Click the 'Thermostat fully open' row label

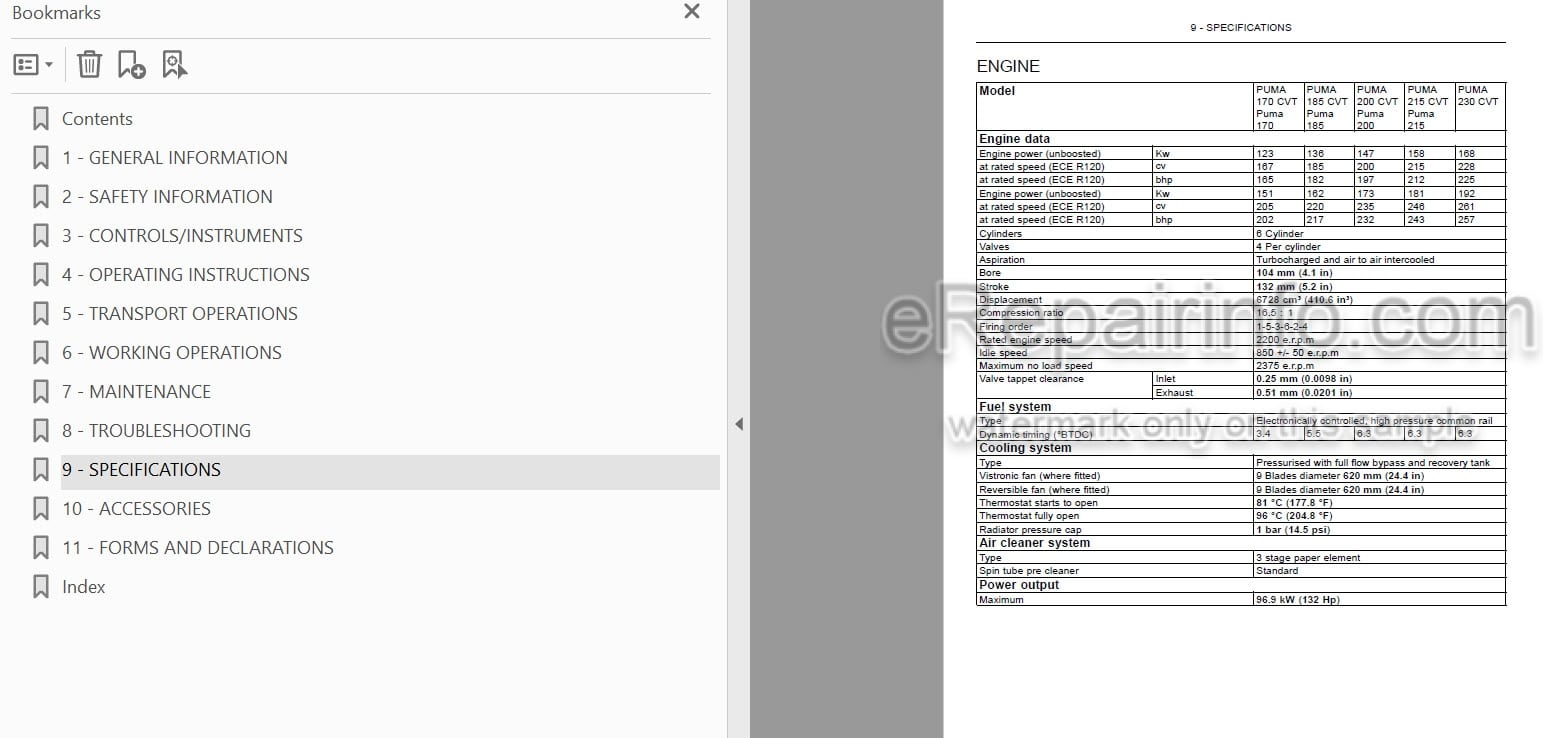click(1029, 516)
